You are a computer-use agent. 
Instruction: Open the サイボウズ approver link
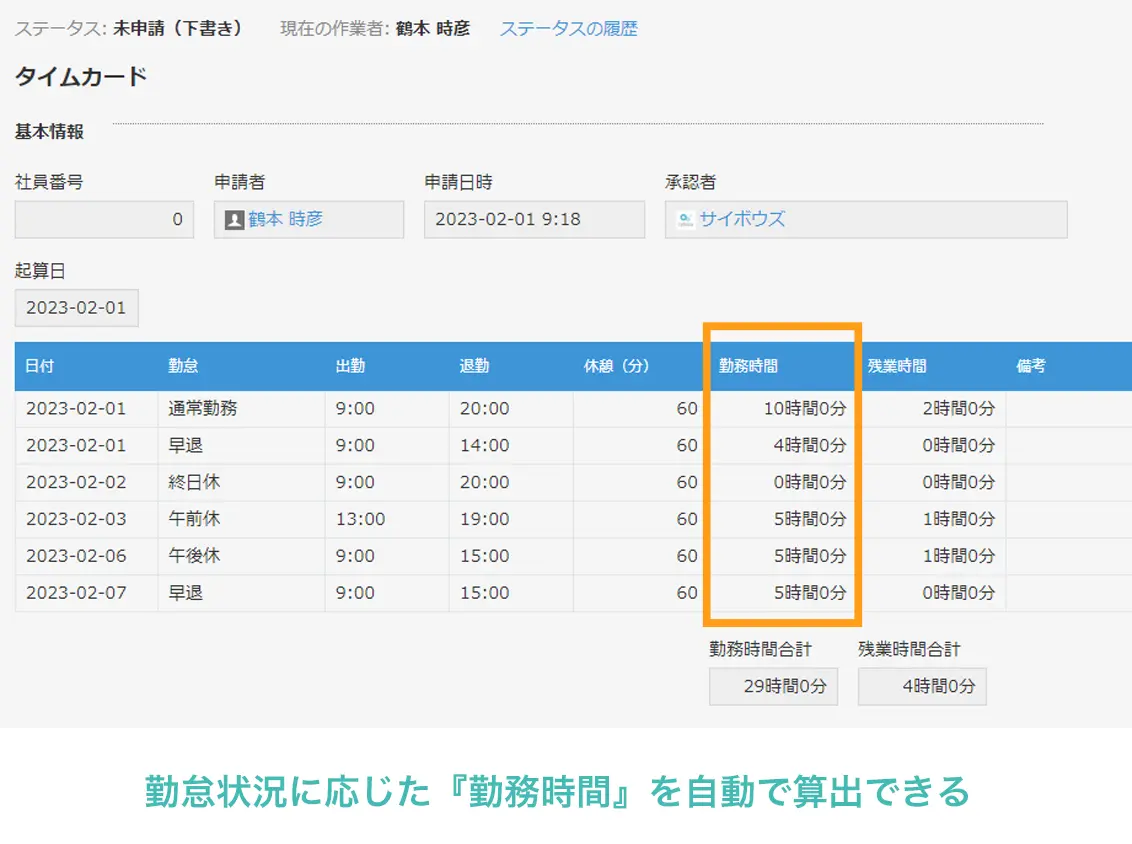[x=742, y=220]
